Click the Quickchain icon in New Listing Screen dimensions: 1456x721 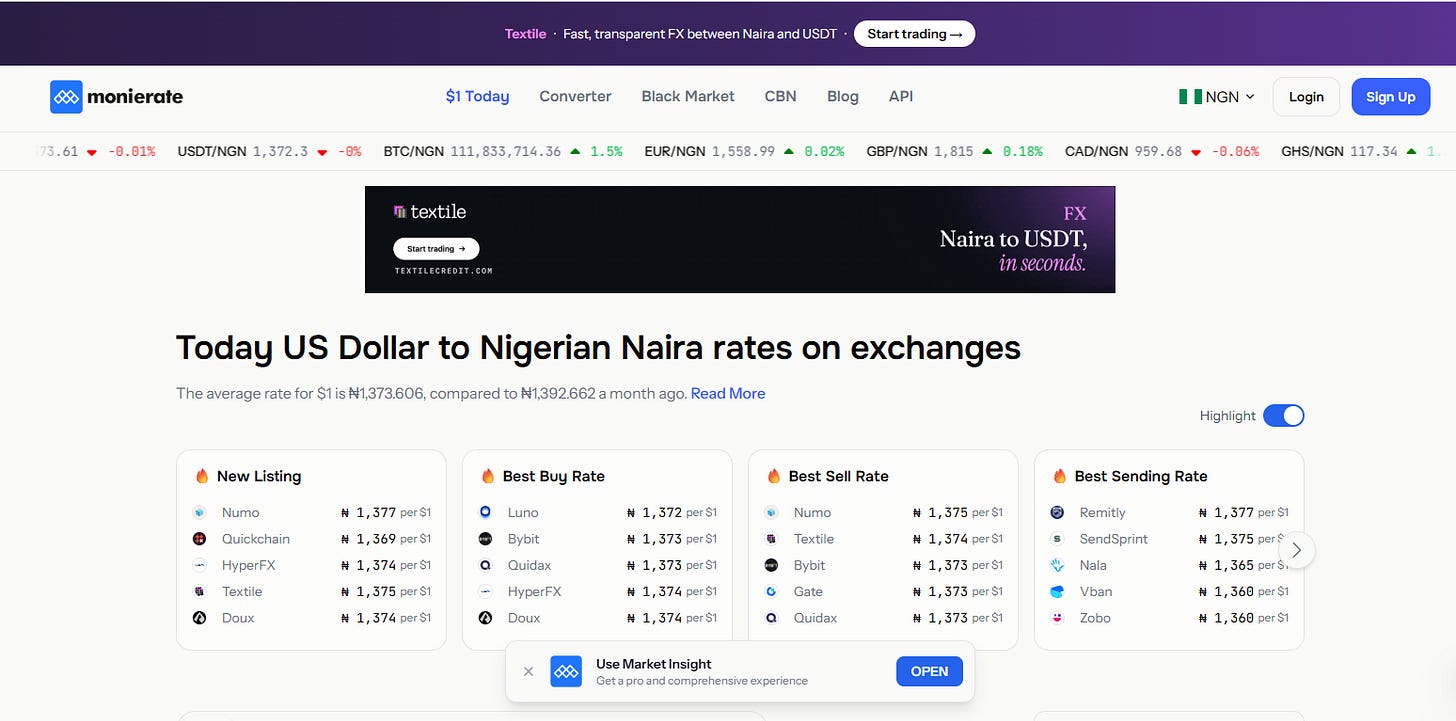pos(200,539)
